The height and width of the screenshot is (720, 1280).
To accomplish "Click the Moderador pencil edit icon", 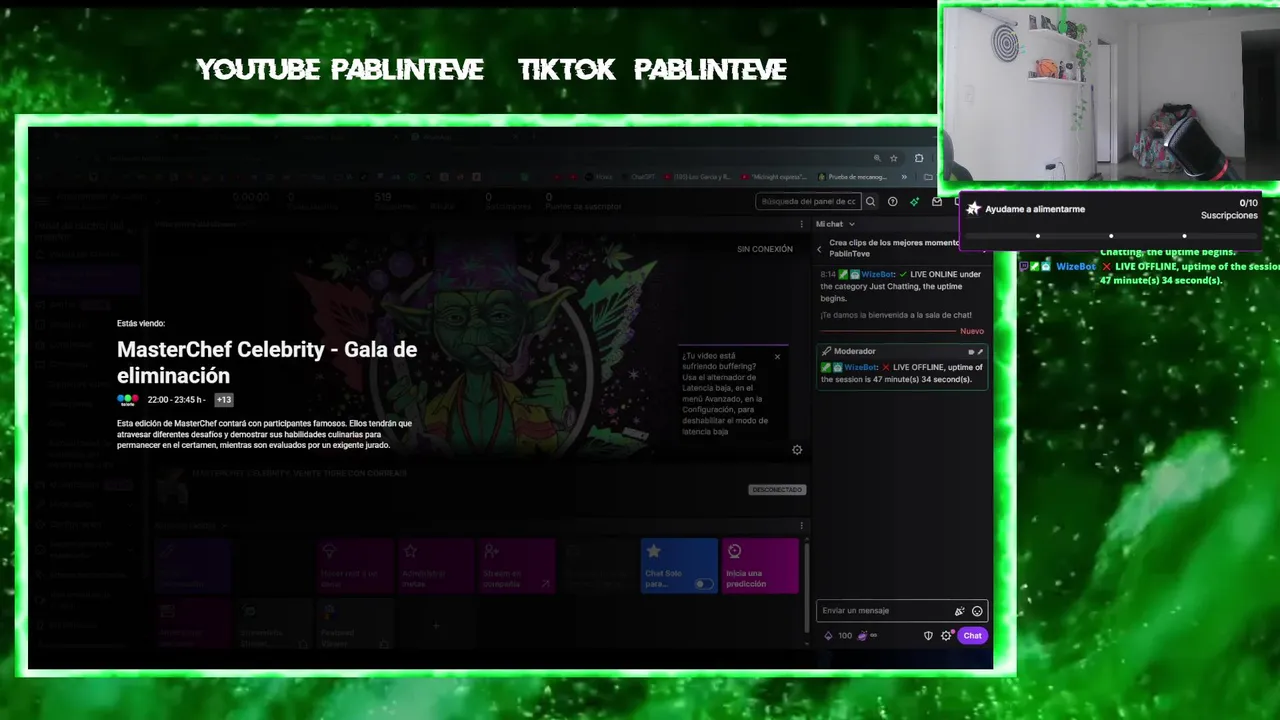I will [980, 351].
